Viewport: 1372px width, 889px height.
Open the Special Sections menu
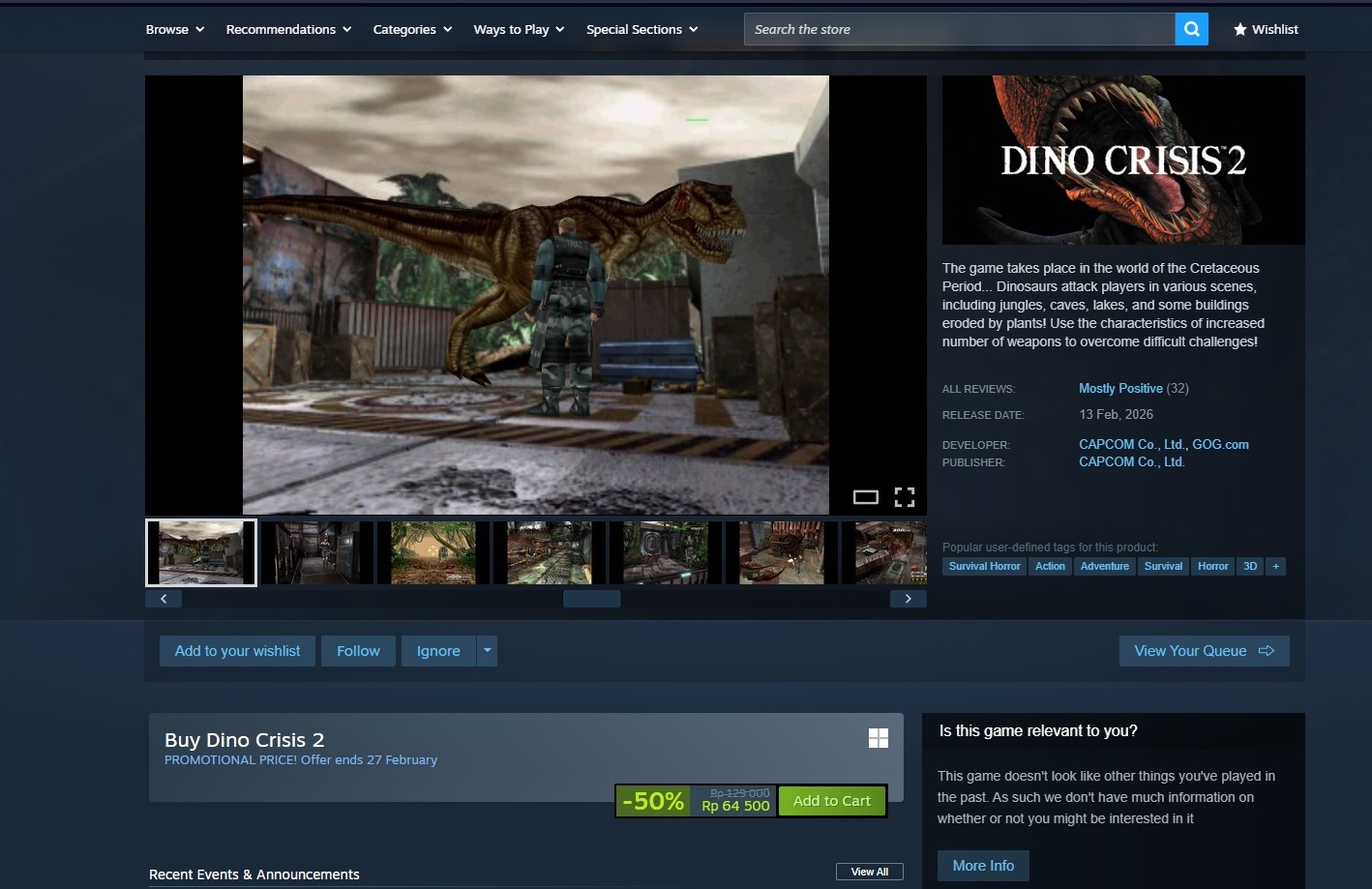[641, 29]
